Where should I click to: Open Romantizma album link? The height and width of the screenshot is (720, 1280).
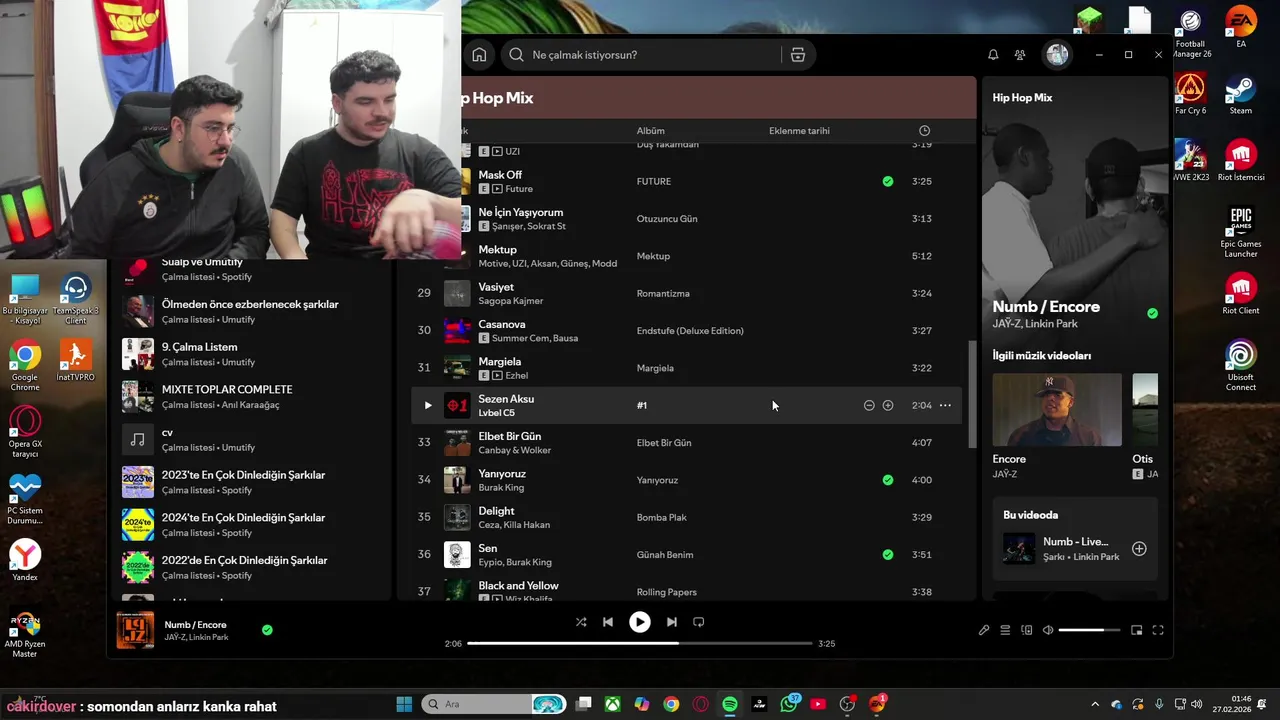click(663, 294)
